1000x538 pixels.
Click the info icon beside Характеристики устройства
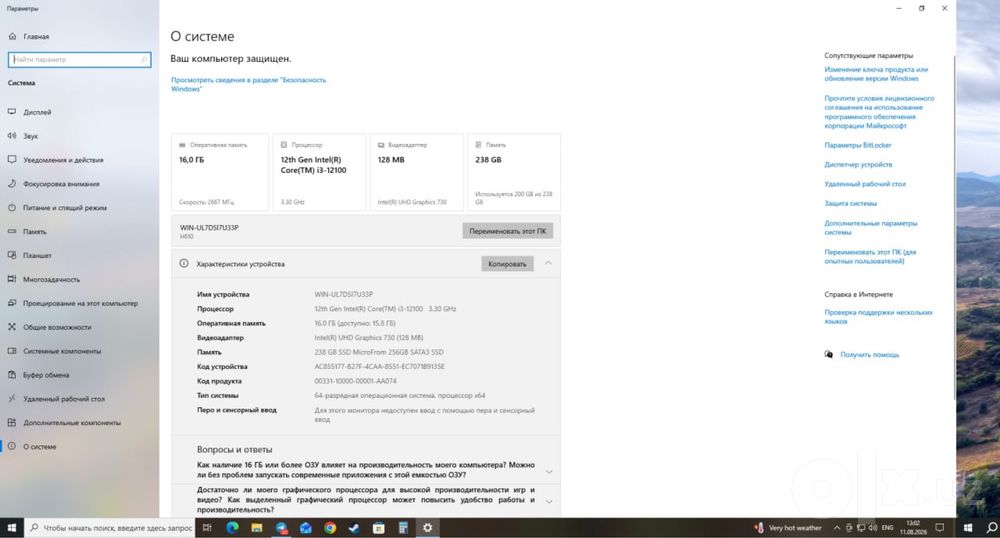coord(184,263)
